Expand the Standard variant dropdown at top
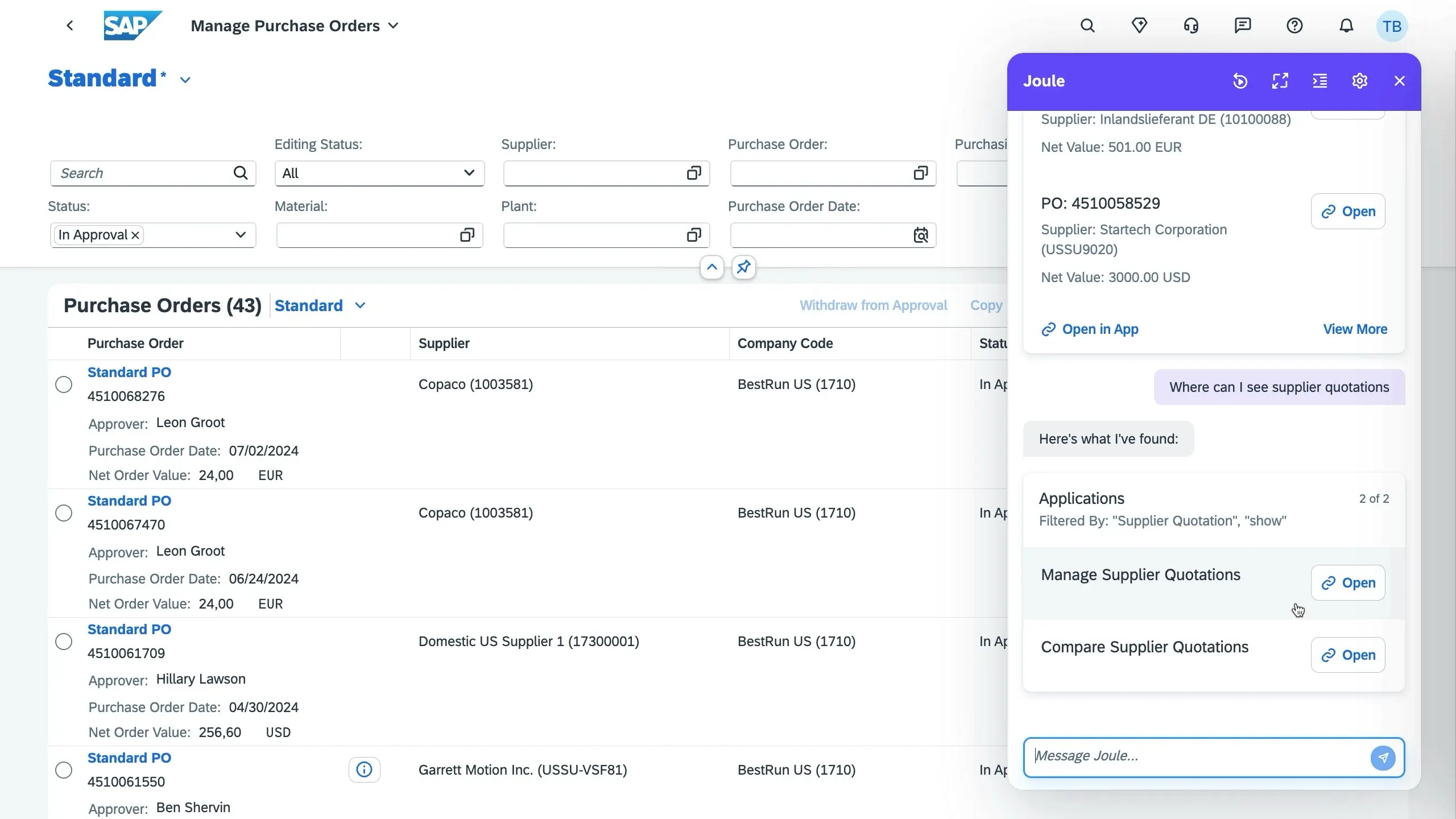This screenshot has width=1456, height=819. click(185, 80)
